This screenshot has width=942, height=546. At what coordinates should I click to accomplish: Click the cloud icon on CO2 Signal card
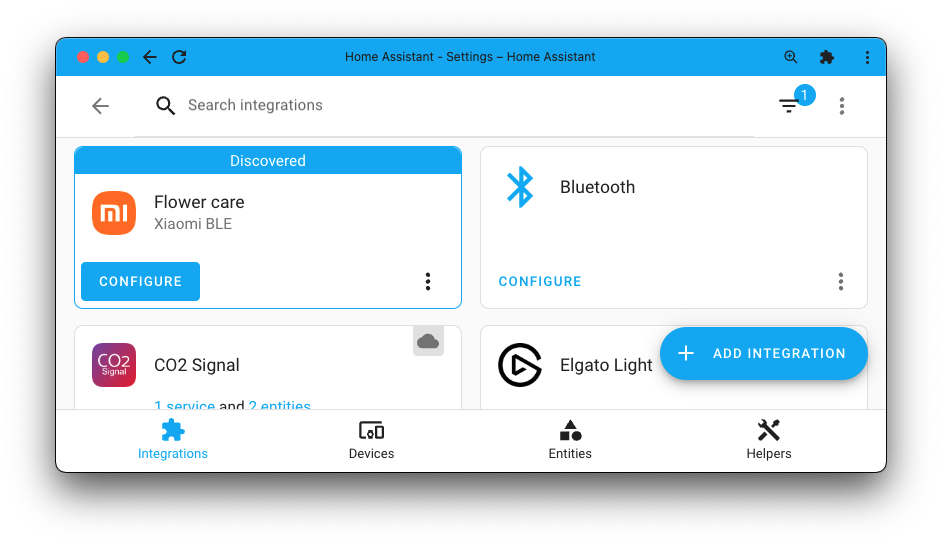pyautogui.click(x=428, y=342)
